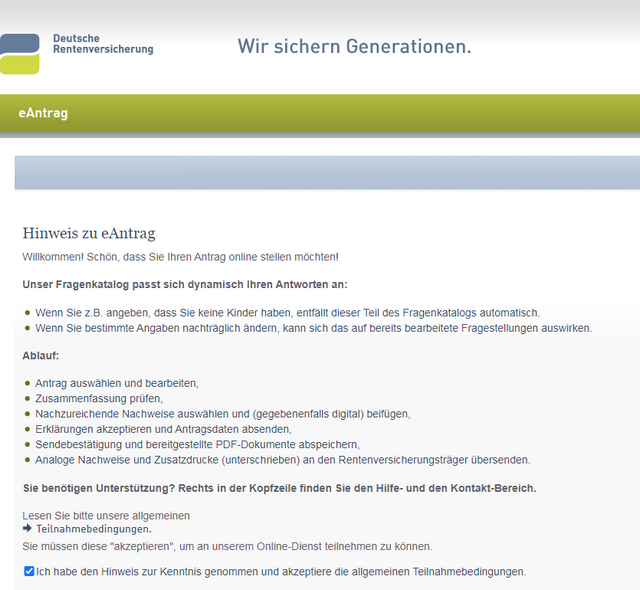Click the green bullet before 'Antrag auswählen und bearbeiten'

click(x=28, y=383)
